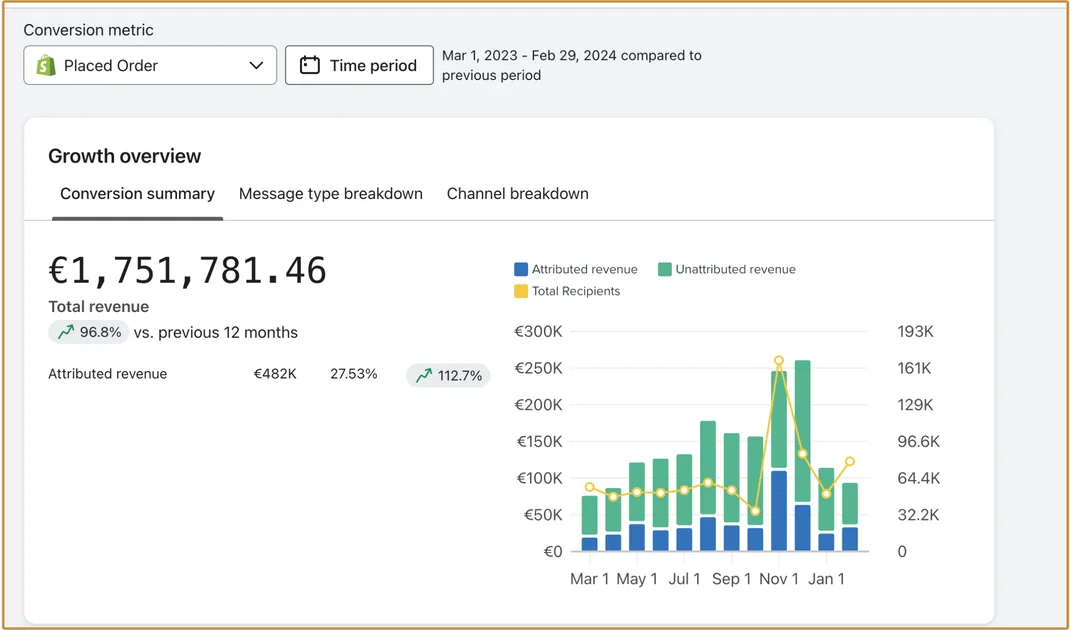Viewport: 1071px width, 630px height.
Task: Click the yellow Total Recipients legend swatch
Action: [520, 291]
